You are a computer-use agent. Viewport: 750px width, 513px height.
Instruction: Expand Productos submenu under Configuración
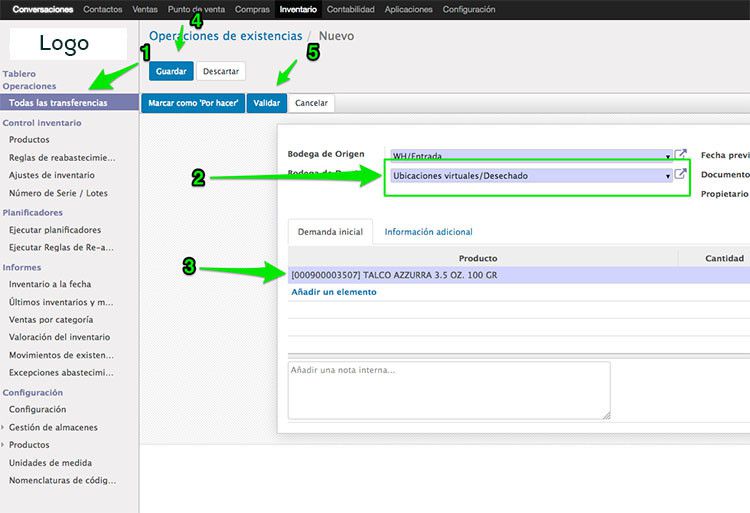pyautogui.click(x=3, y=445)
